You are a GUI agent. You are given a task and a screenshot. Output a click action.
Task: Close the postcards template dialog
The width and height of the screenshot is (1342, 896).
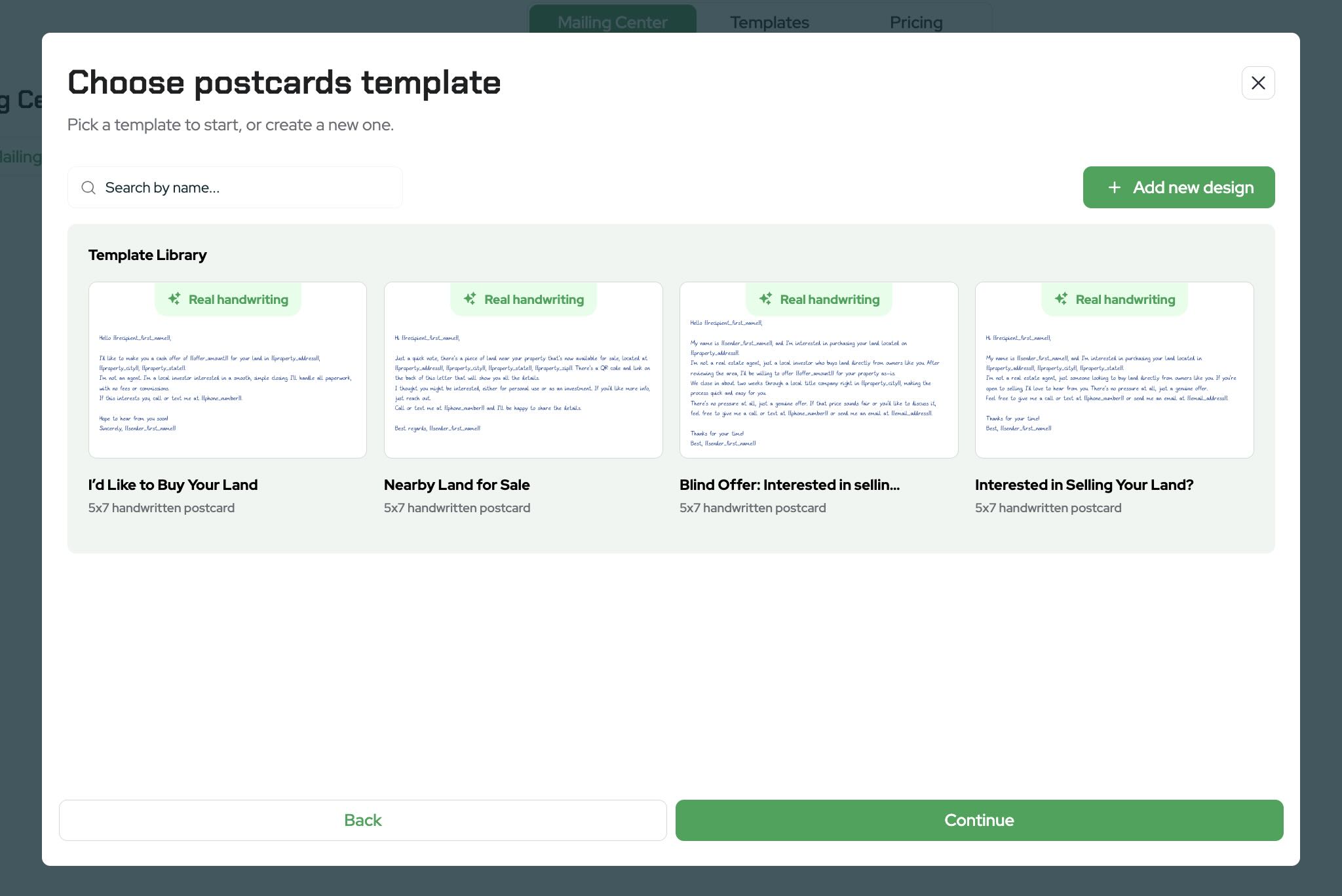click(x=1257, y=83)
